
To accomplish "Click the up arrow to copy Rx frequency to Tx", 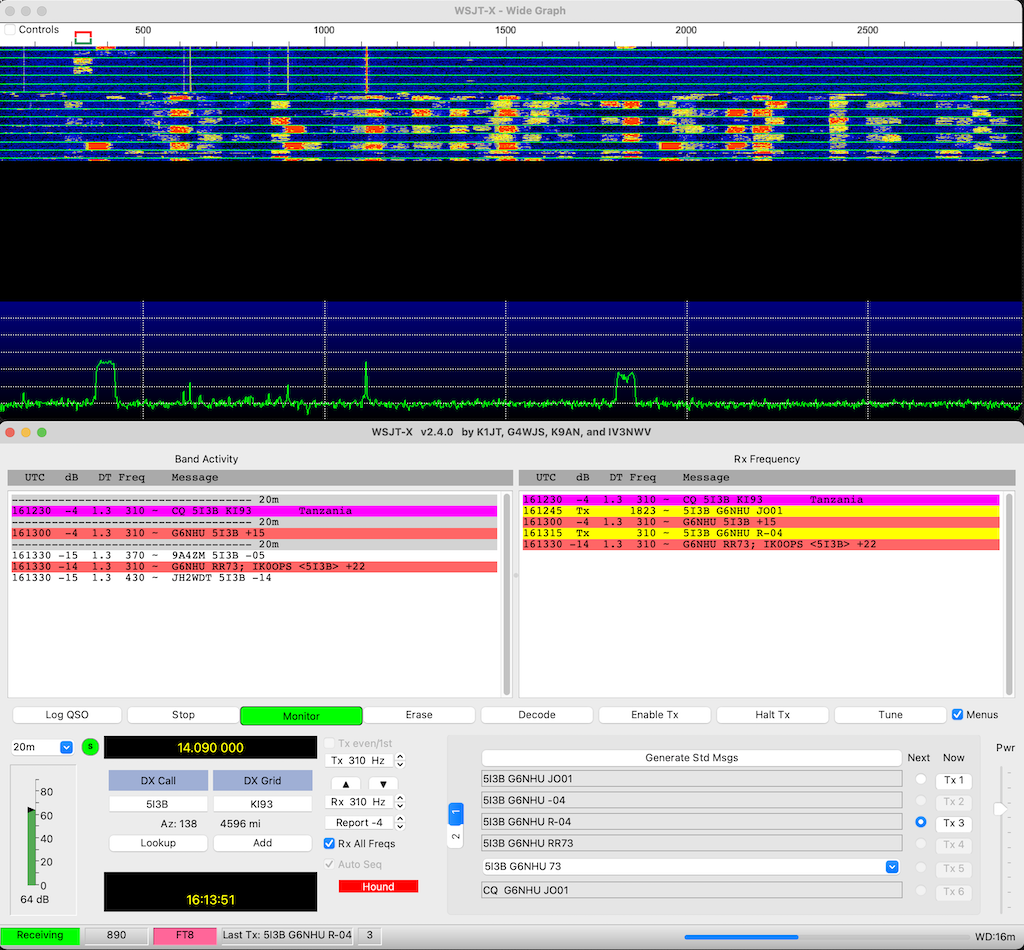I will pos(345,784).
